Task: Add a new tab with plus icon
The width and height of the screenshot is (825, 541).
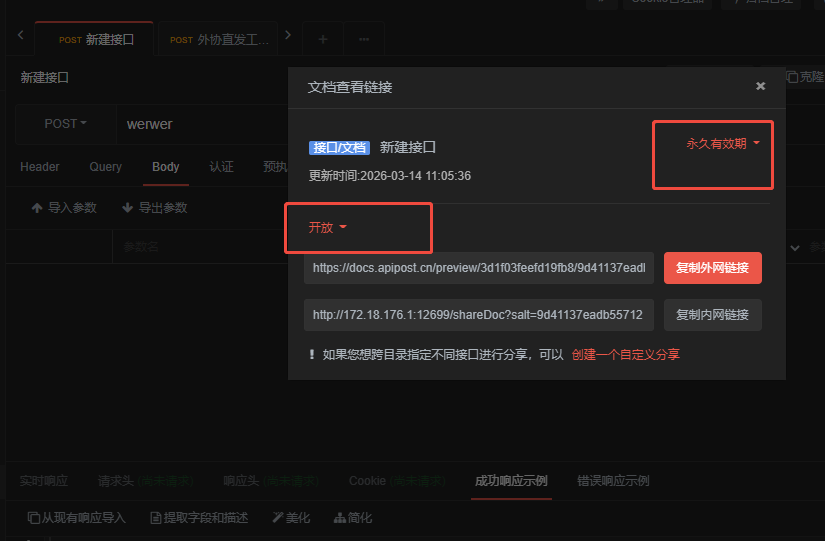Action: click(x=323, y=39)
